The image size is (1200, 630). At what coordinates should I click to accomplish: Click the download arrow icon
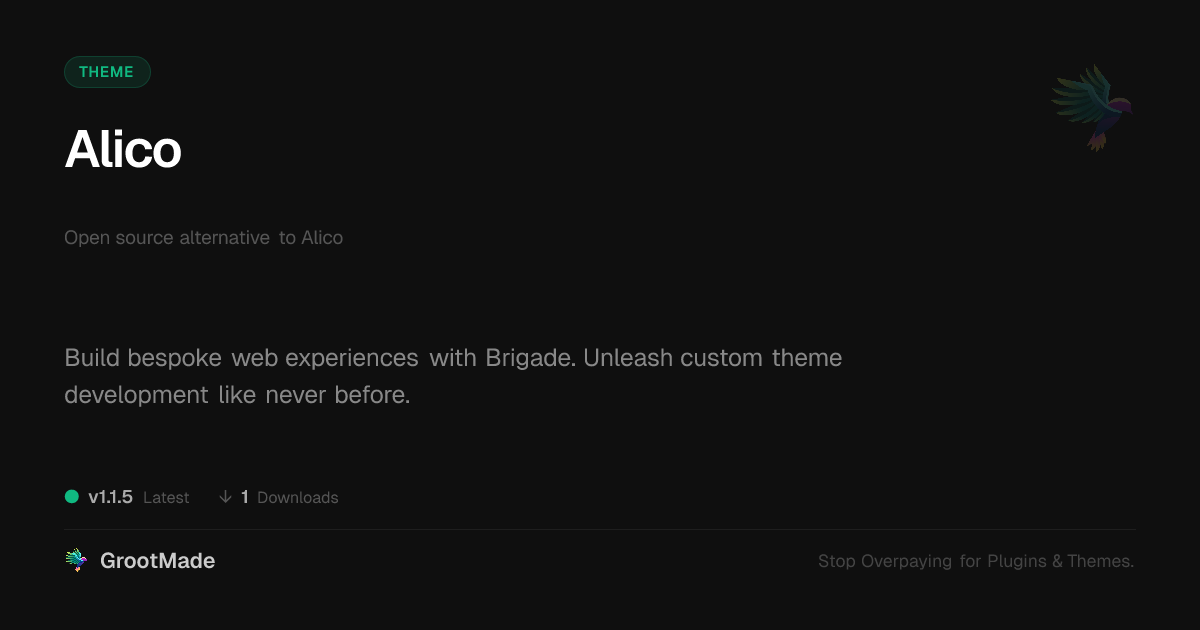coord(226,497)
